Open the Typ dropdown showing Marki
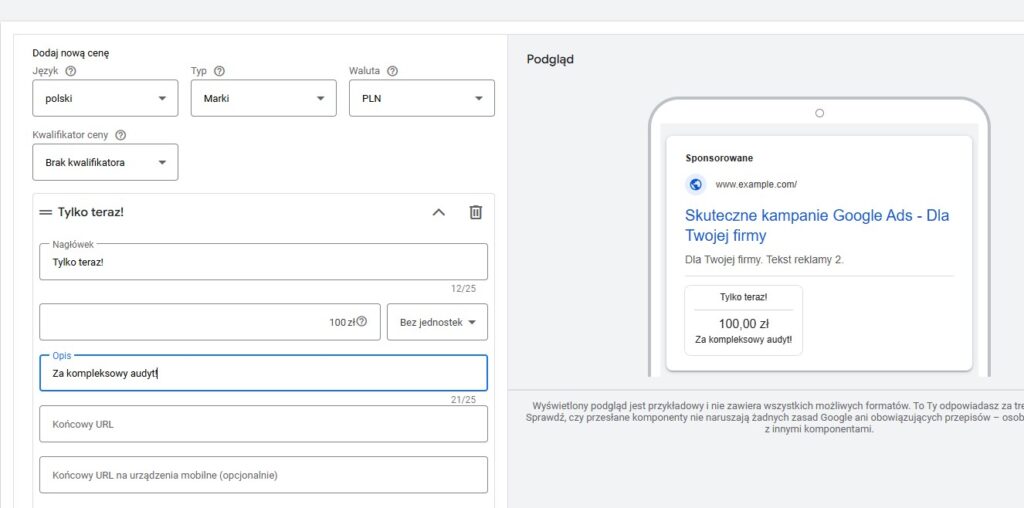Screen dimensions: 1024x508 click(263, 98)
